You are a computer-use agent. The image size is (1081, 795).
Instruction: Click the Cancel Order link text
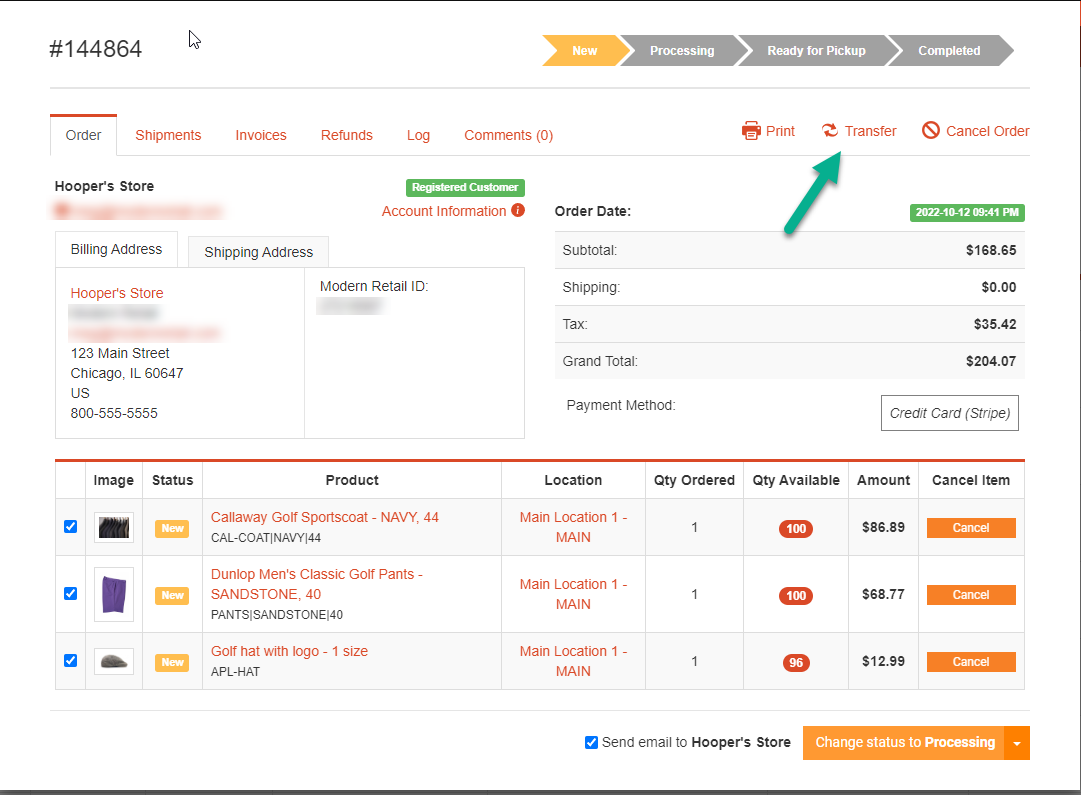987,131
